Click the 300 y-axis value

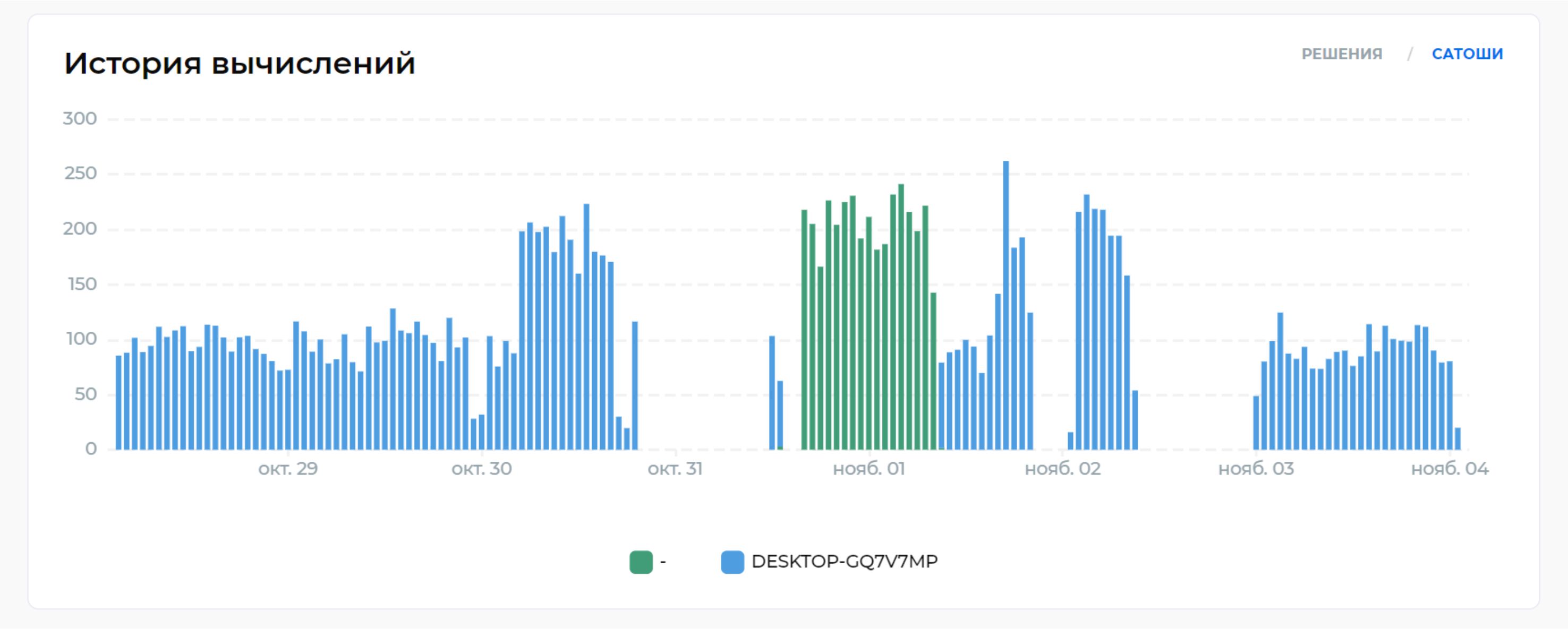(x=80, y=118)
